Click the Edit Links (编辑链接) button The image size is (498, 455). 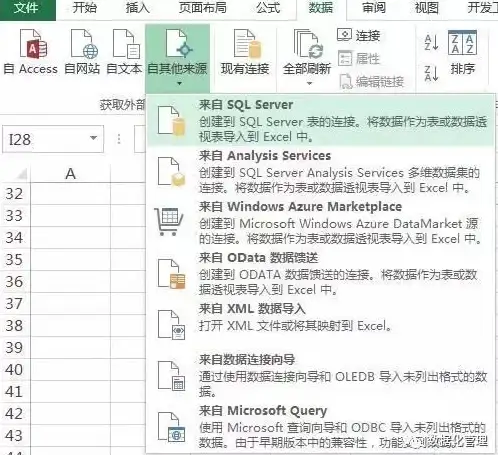tap(372, 81)
